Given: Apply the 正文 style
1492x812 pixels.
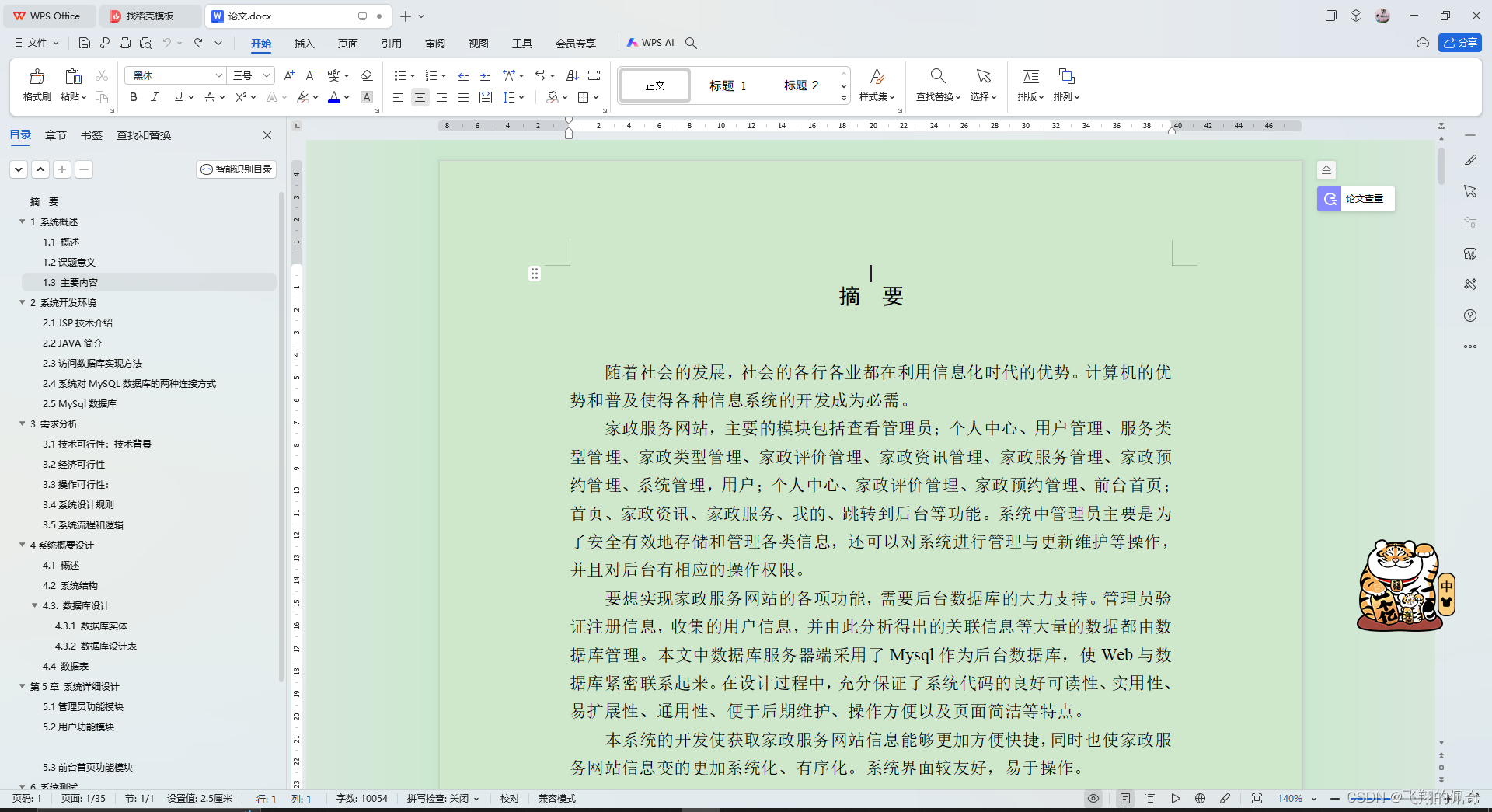Looking at the screenshot, I should point(655,85).
